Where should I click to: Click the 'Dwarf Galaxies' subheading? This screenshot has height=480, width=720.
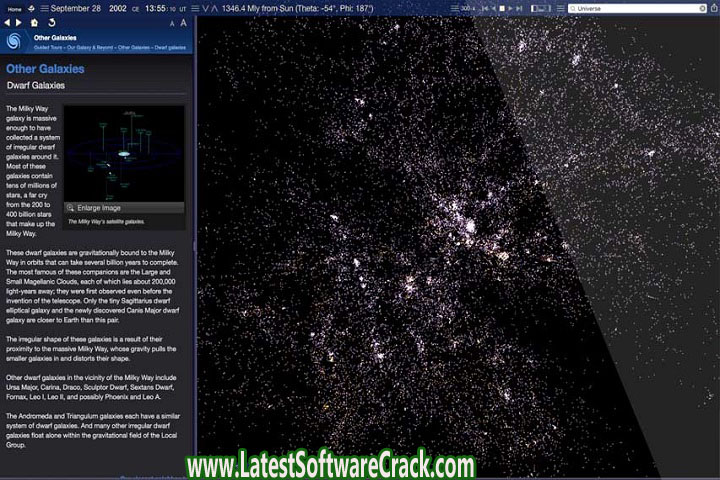[36, 85]
